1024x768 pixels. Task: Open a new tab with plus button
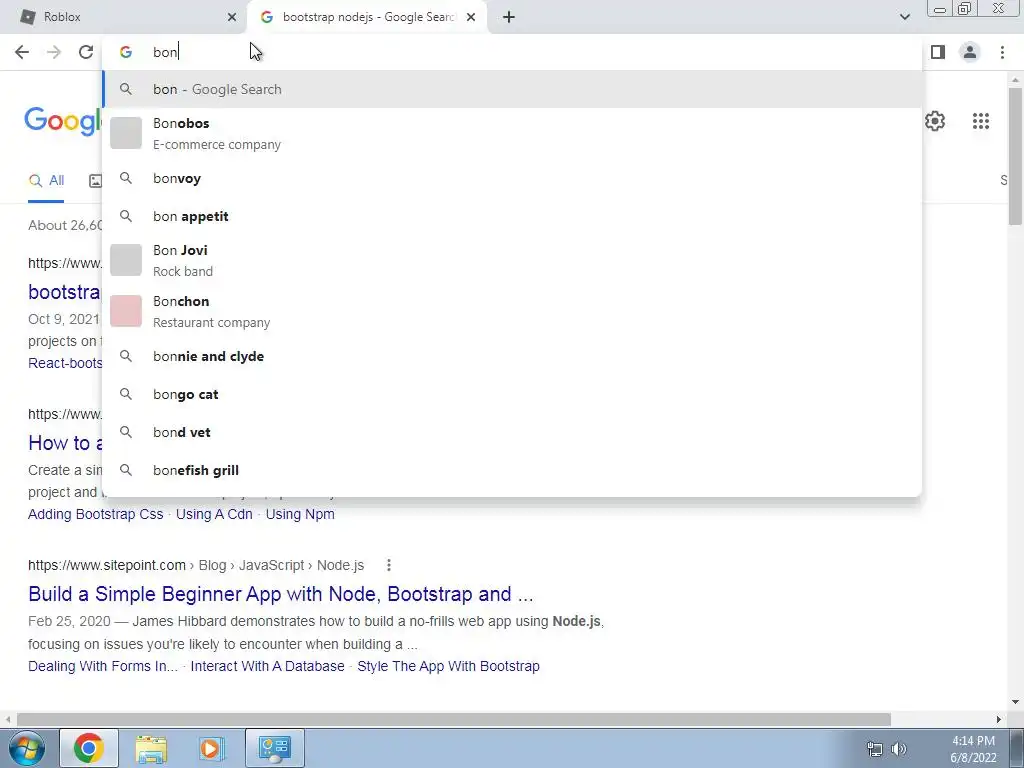click(509, 17)
